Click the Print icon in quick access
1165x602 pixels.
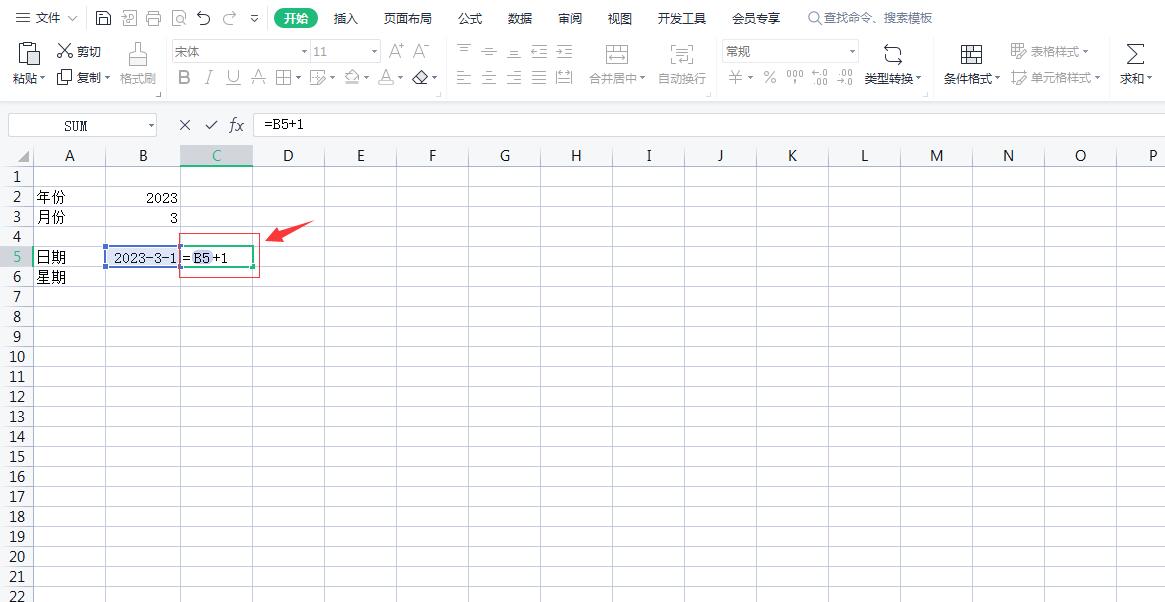(x=153, y=16)
